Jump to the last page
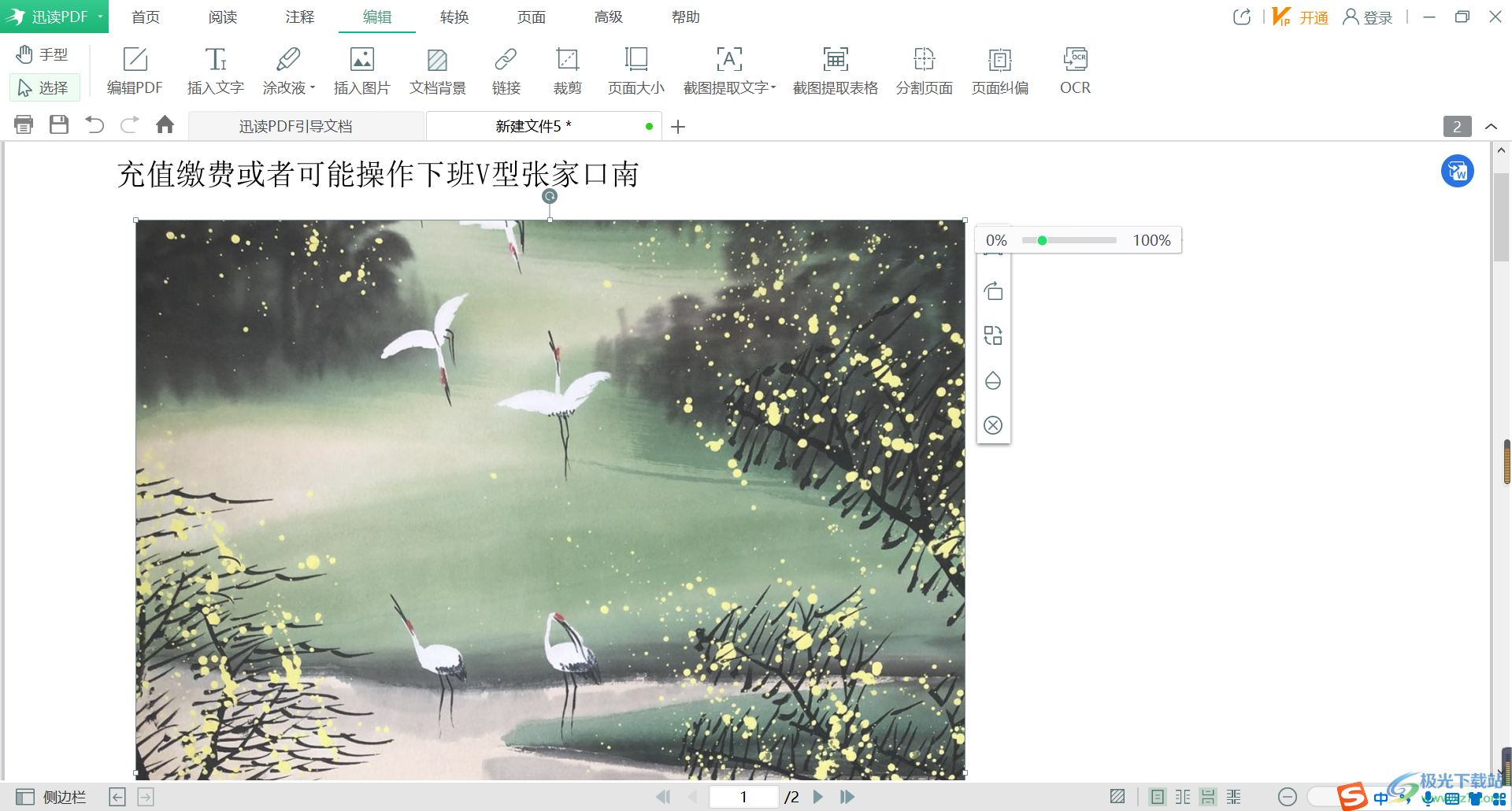The image size is (1512, 811). [x=847, y=797]
